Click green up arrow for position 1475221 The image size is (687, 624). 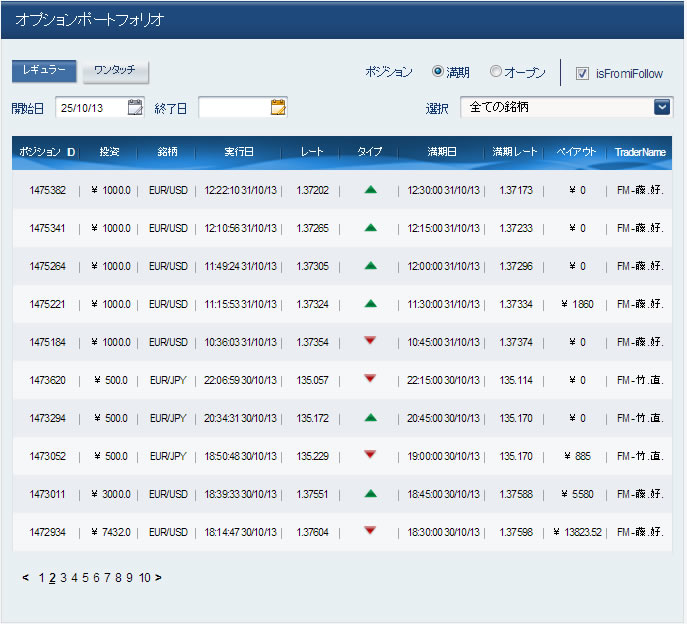(x=371, y=304)
